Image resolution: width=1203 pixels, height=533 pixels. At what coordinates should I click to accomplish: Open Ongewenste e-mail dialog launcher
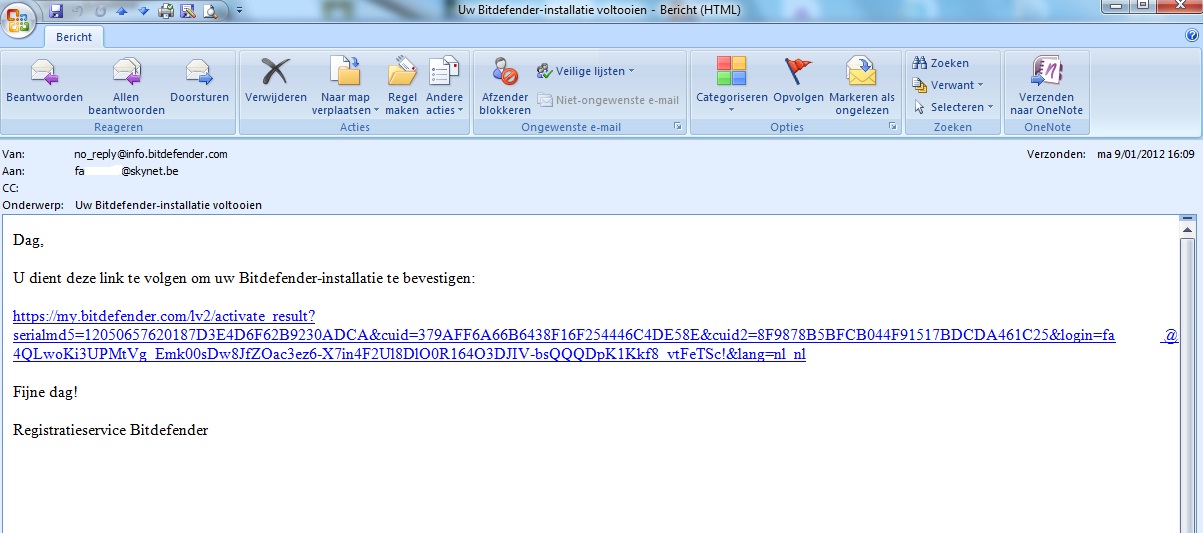[x=677, y=127]
